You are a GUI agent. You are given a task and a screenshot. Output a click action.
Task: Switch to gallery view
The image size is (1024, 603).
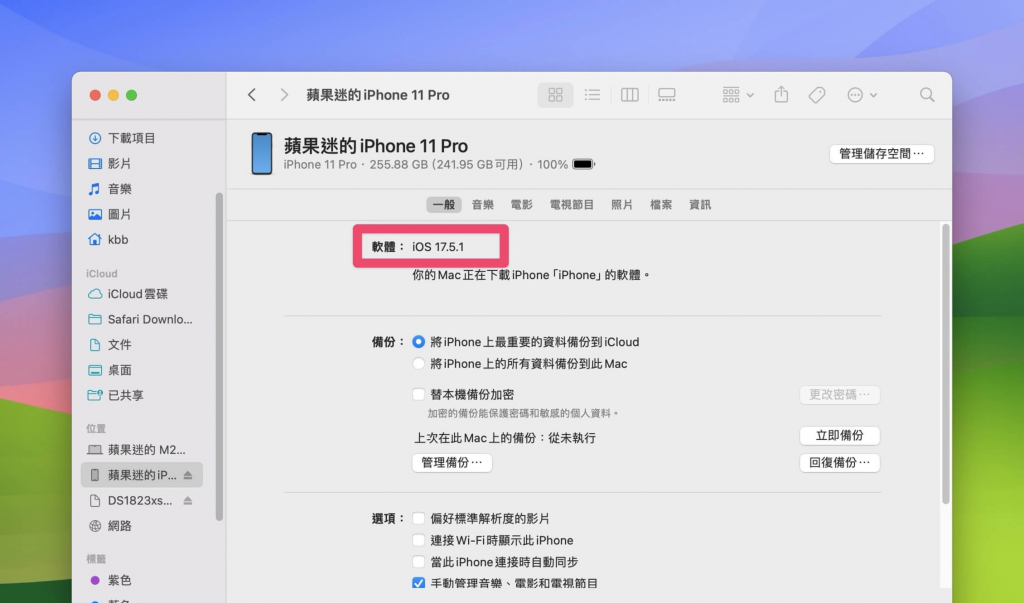point(667,95)
